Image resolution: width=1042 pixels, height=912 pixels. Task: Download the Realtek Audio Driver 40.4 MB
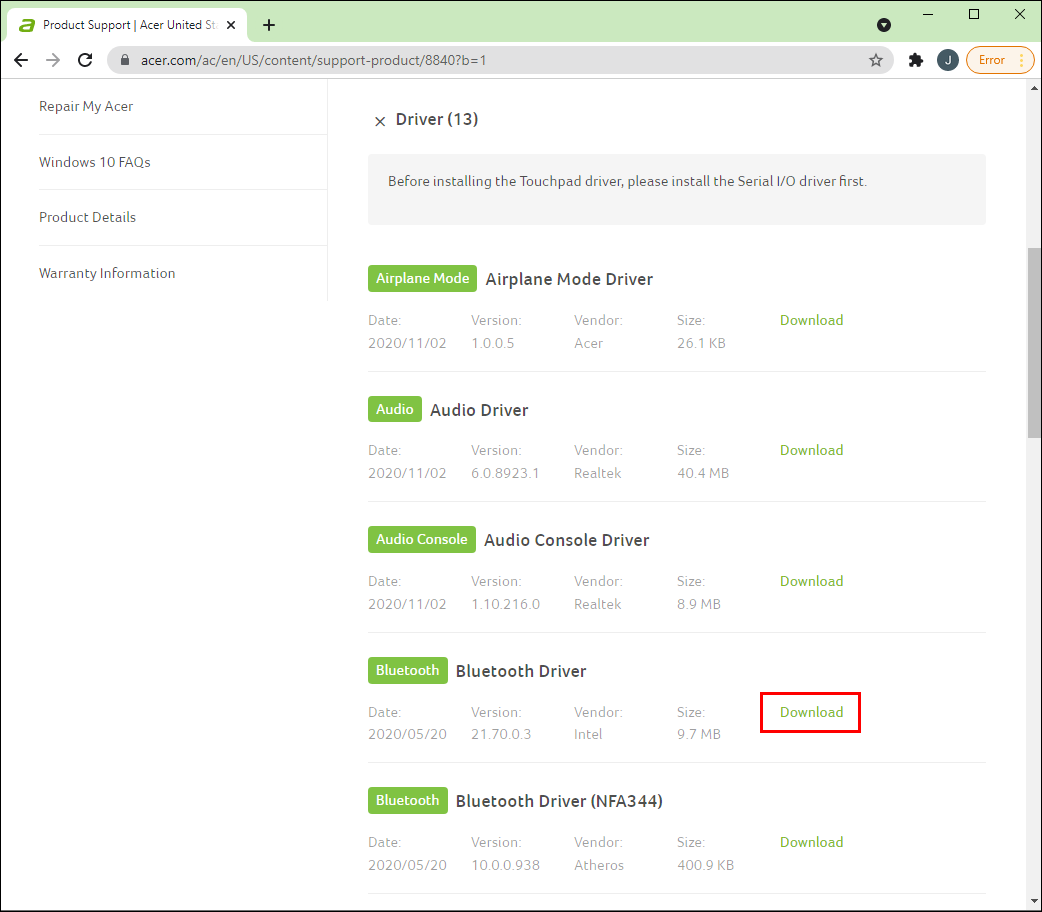click(811, 451)
